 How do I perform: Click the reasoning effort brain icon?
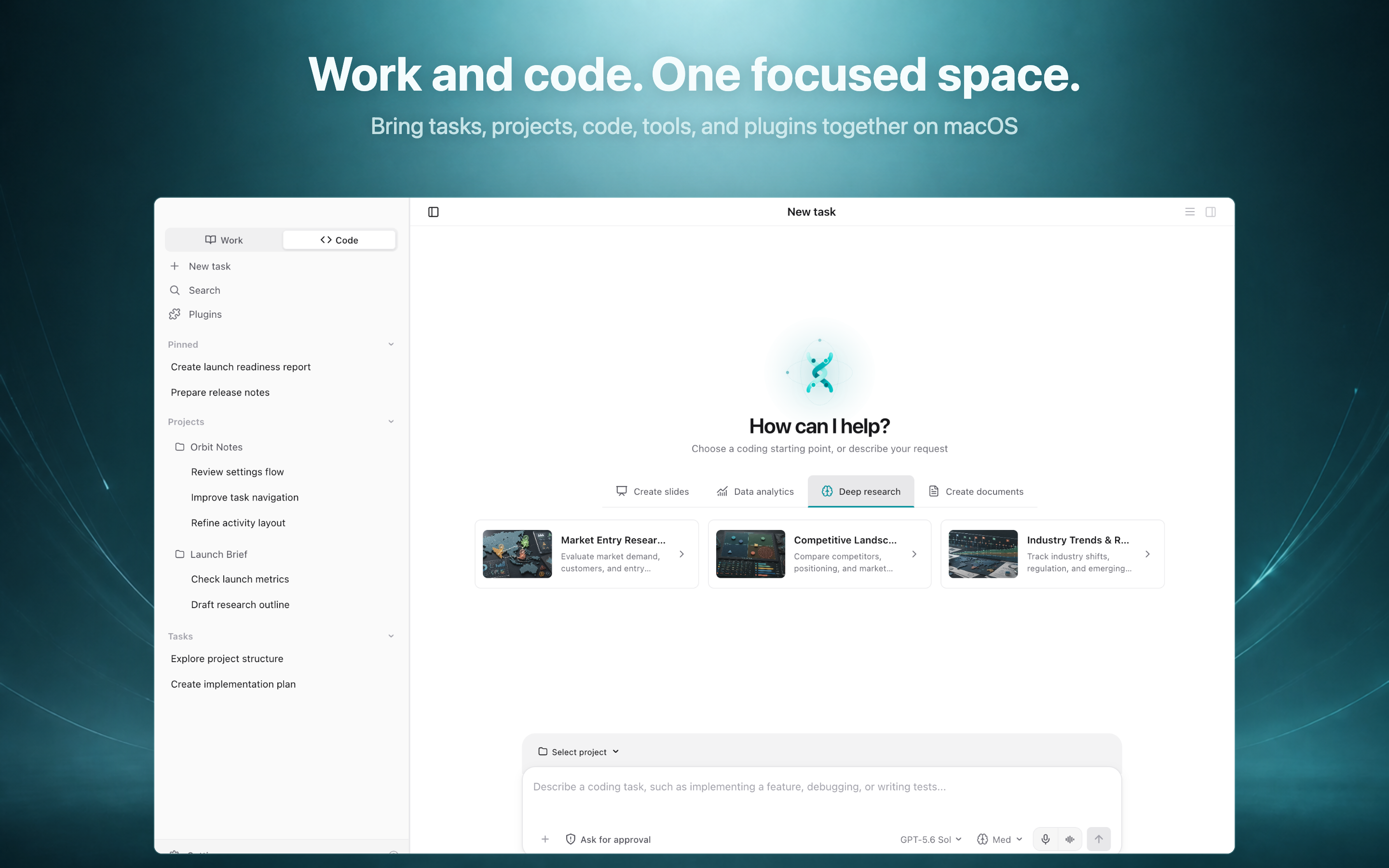pyautogui.click(x=982, y=839)
